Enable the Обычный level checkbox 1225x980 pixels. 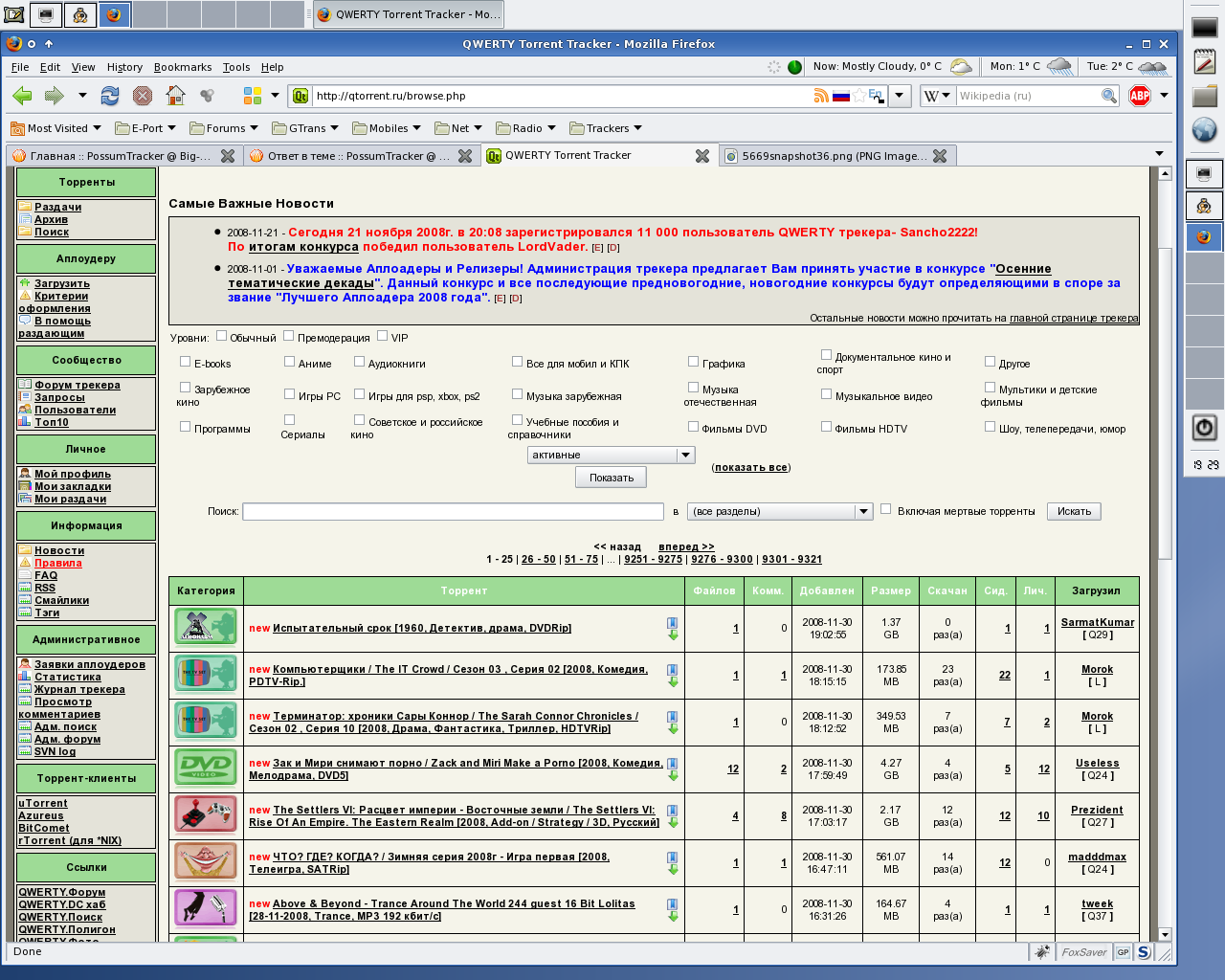[x=222, y=336]
